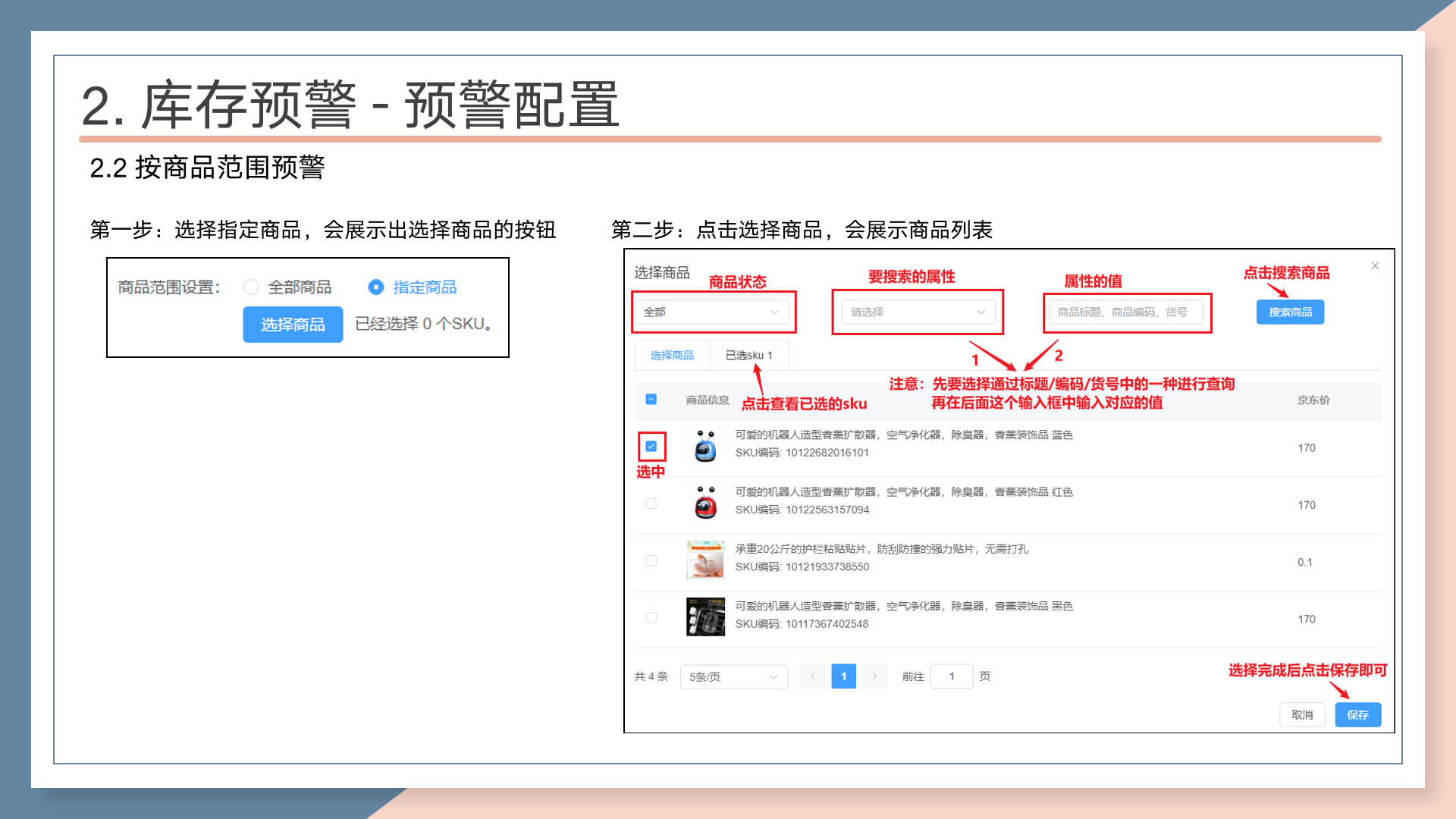Toggle the select-all header checkbox
Image resolution: width=1456 pixels, height=819 pixels.
tap(651, 400)
